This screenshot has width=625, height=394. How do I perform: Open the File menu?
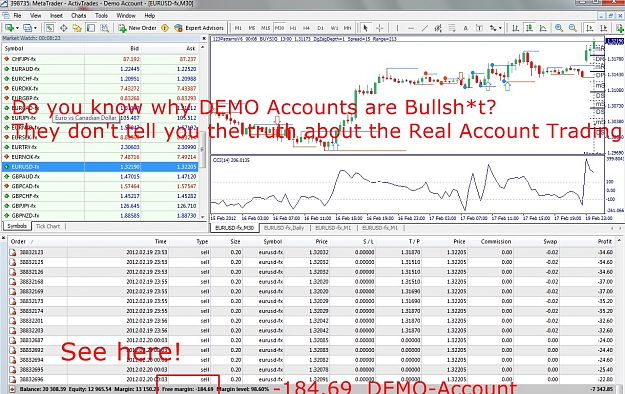17,16
